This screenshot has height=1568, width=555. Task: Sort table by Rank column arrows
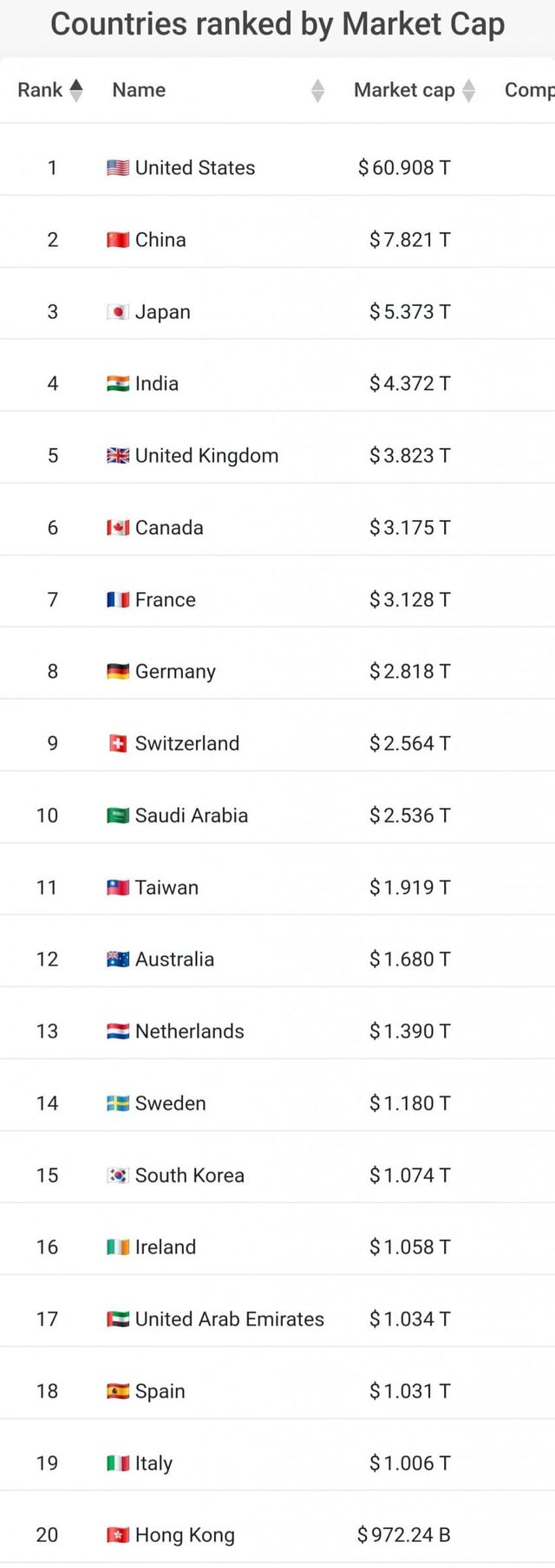(x=76, y=90)
